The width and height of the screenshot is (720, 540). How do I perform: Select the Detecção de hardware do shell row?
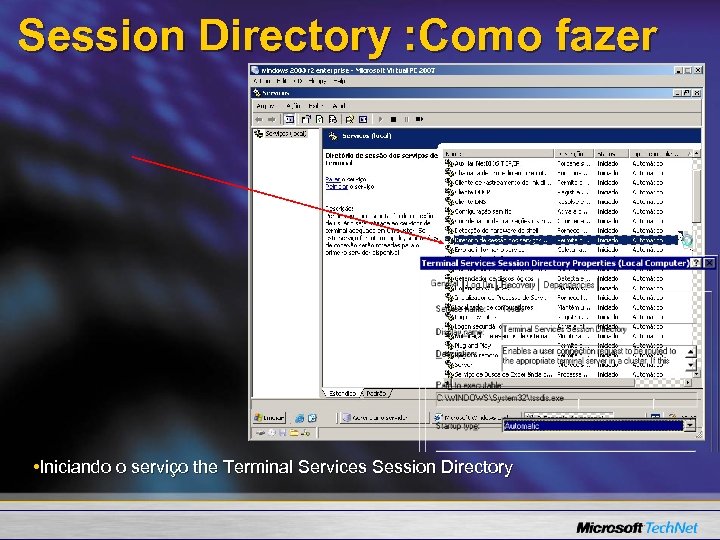(x=568, y=231)
